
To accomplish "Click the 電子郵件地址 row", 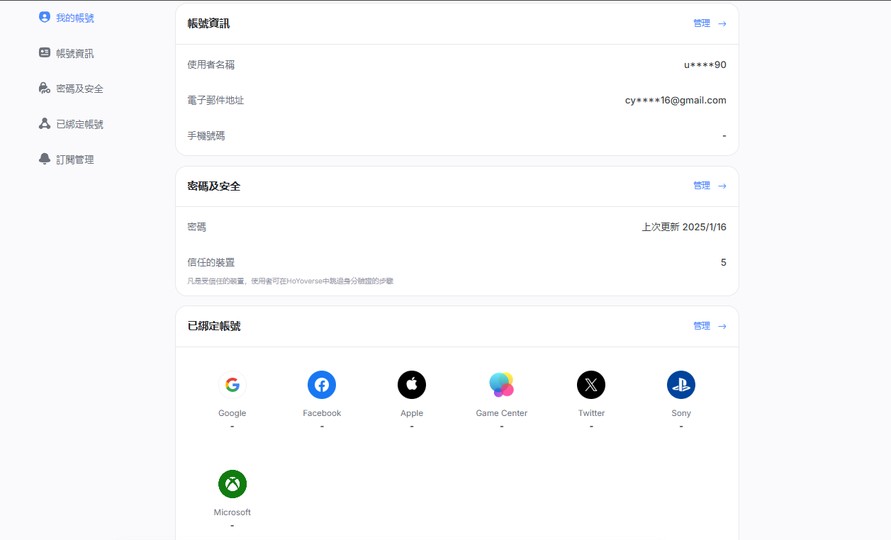I will coord(456,100).
